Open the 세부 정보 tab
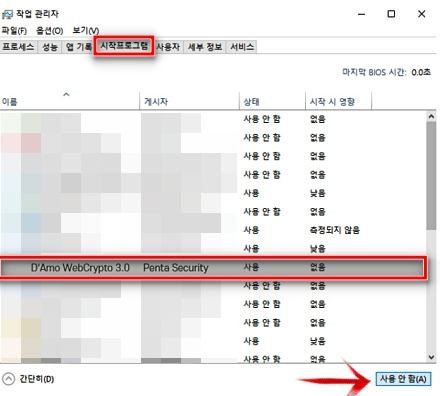This screenshot has width=440, height=396. [205, 47]
